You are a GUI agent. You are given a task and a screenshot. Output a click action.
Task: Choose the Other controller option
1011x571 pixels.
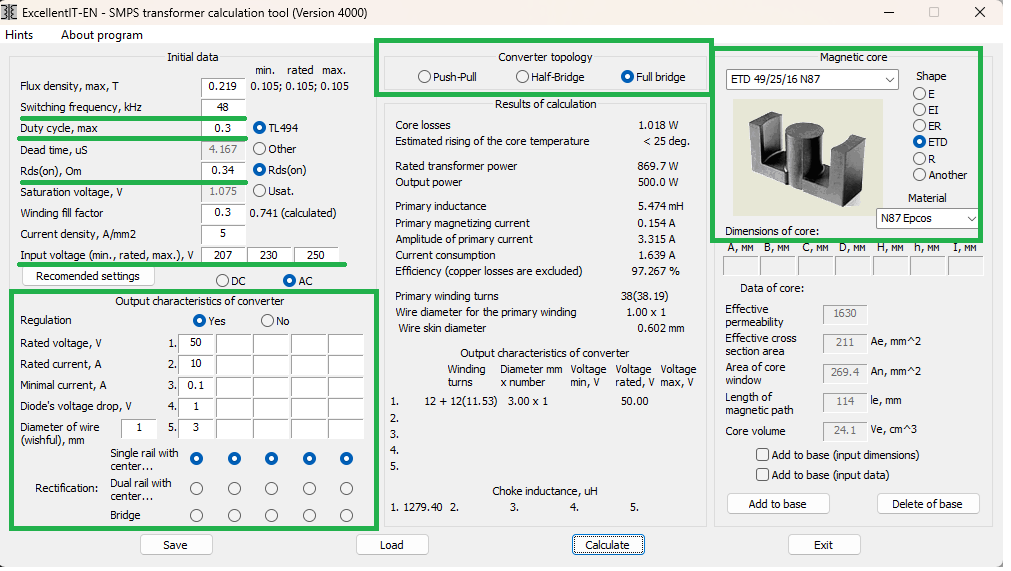(275, 149)
